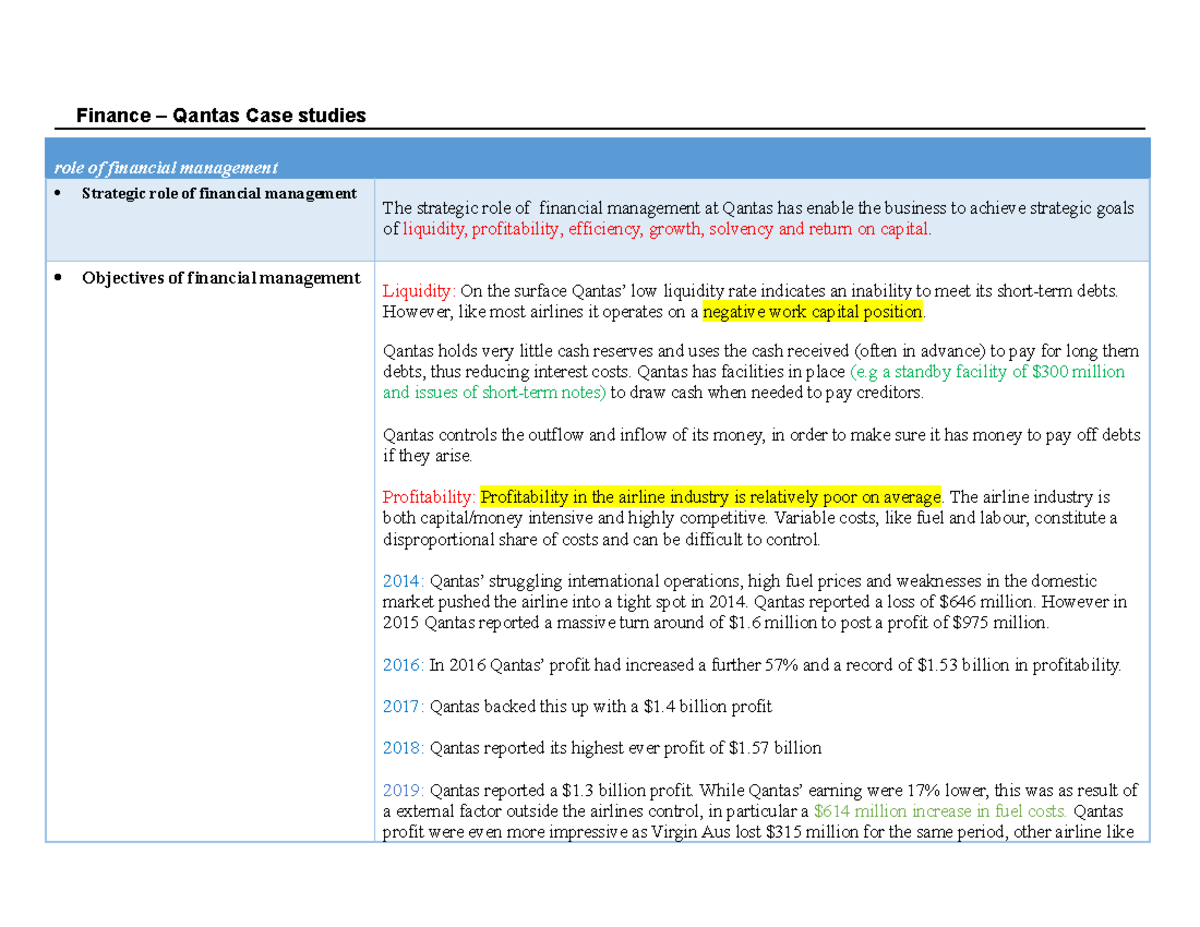This screenshot has width=1200, height=927.
Task: Select the highlighted text negative work capital position
Action: [x=814, y=311]
